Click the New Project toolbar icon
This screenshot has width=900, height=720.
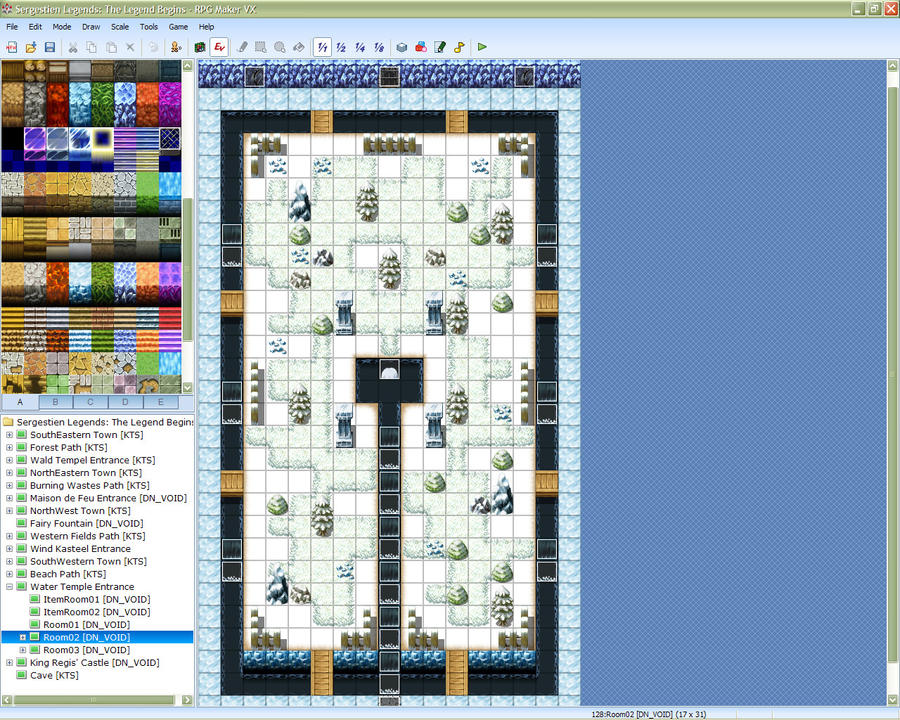(11, 47)
